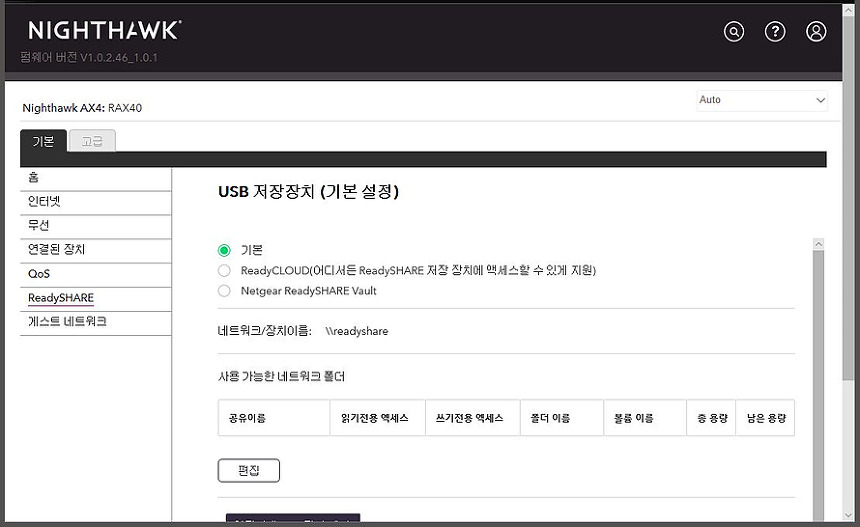Viewport: 860px width, 527px height.
Task: Select the 기본 radio button
Action: pyautogui.click(x=224, y=251)
